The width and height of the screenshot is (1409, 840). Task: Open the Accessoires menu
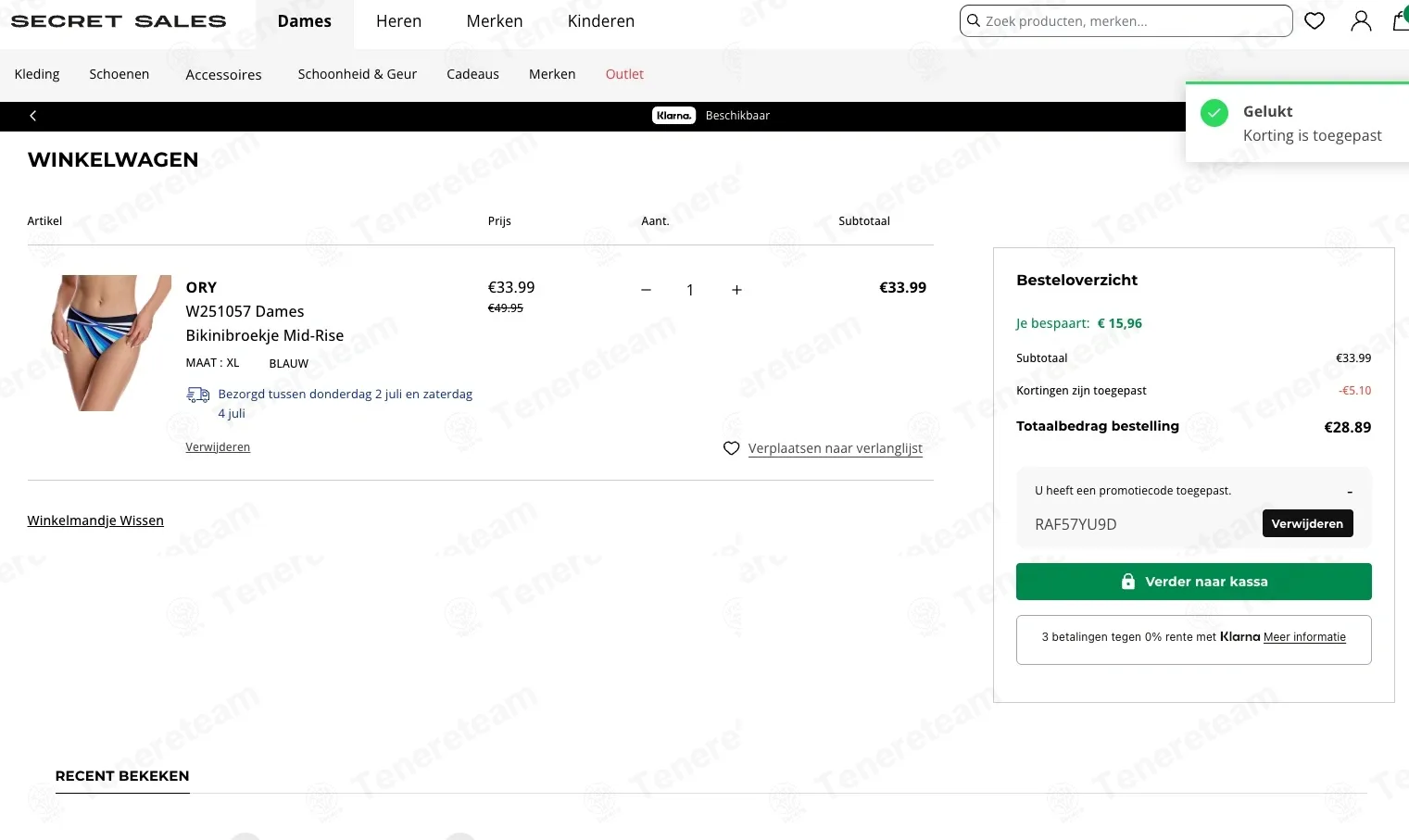pyautogui.click(x=223, y=75)
